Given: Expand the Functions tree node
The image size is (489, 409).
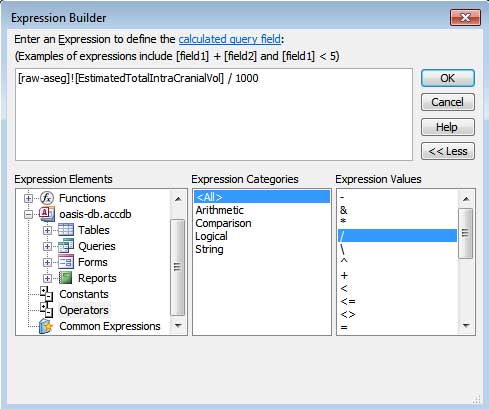Looking at the screenshot, I should click(x=28, y=198).
